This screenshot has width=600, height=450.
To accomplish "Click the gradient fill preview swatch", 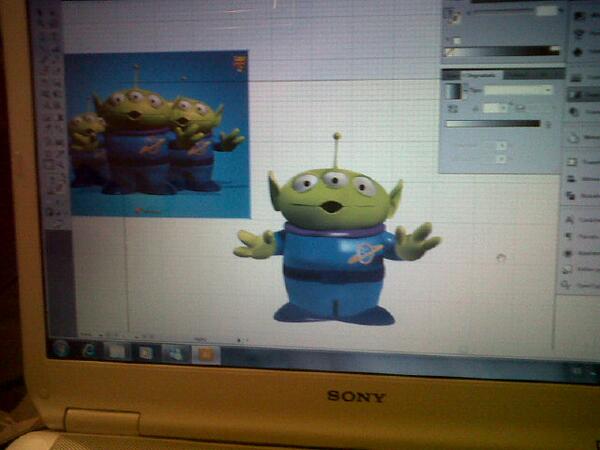I will [x=452, y=91].
